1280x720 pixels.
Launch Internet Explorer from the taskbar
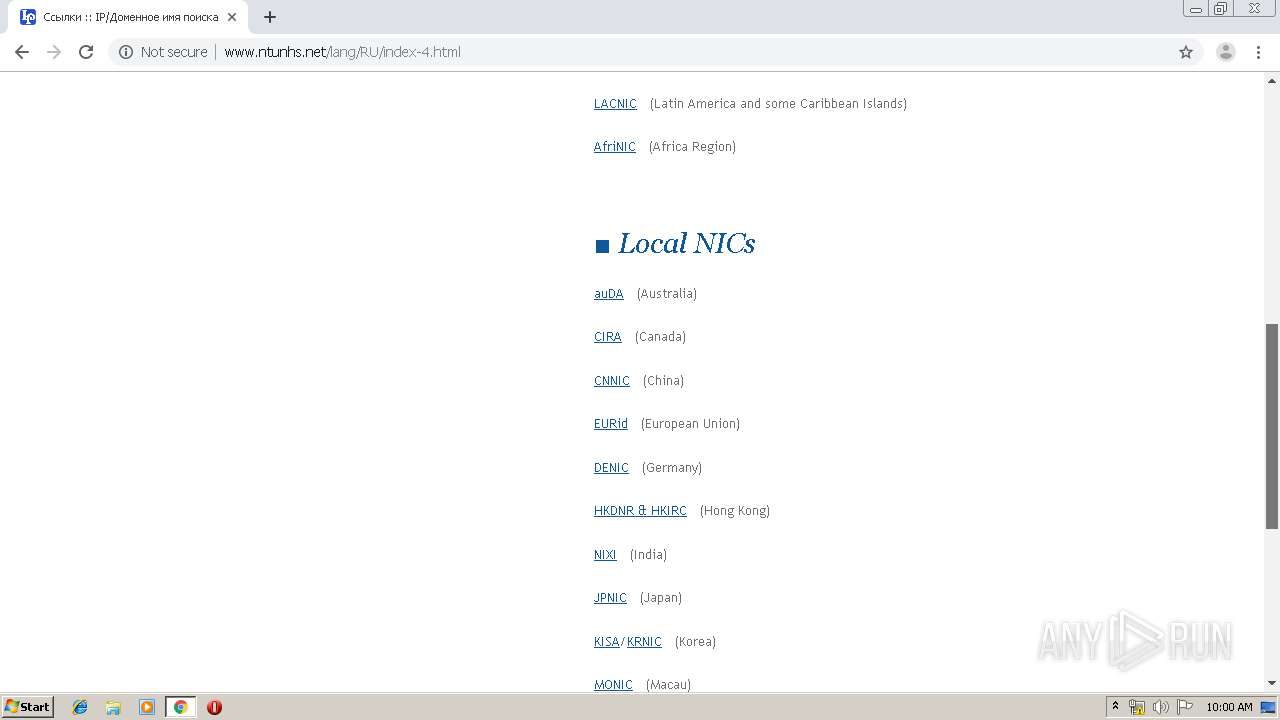[80, 707]
